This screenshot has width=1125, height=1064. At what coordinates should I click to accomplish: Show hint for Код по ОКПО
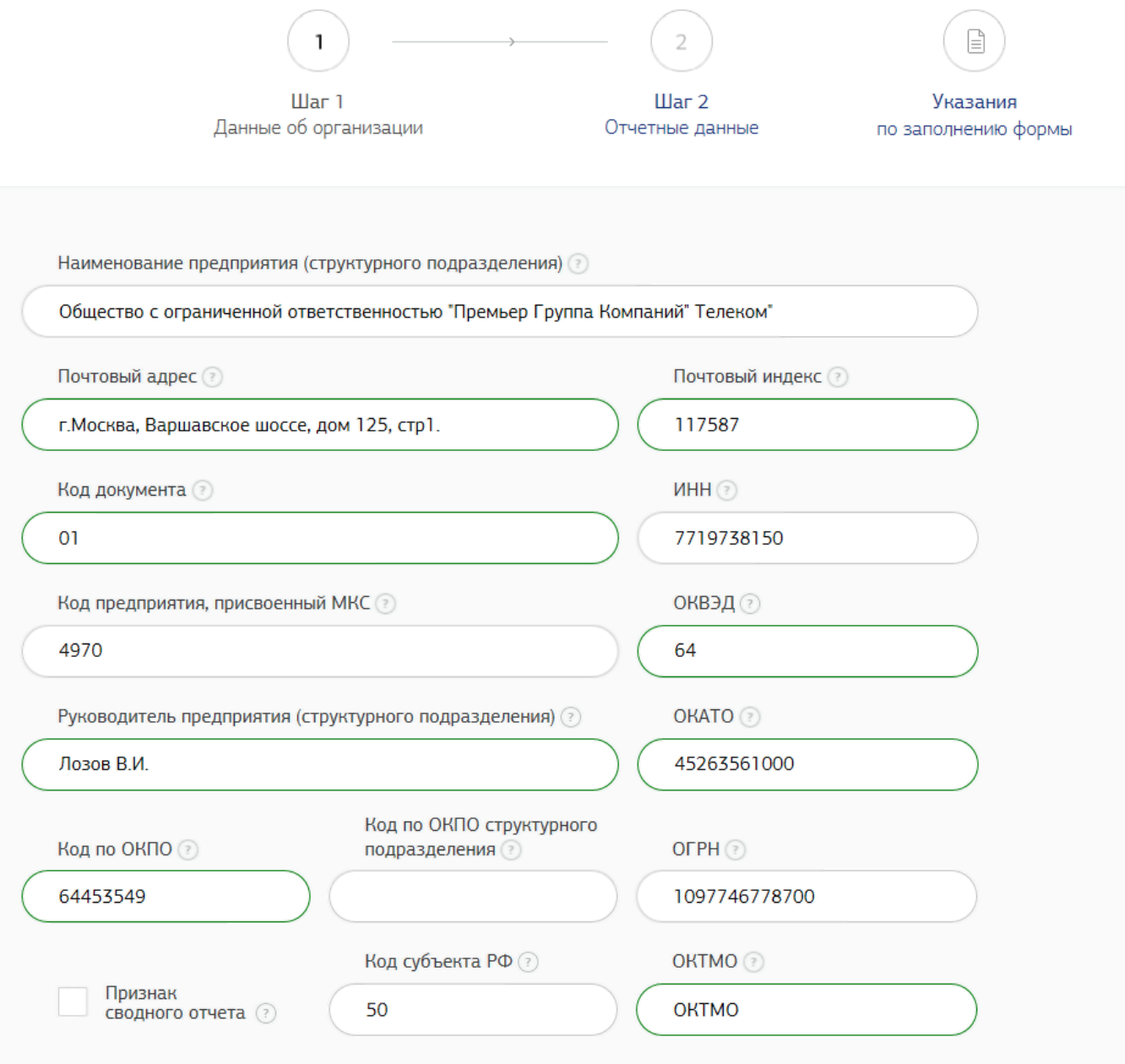(x=188, y=850)
